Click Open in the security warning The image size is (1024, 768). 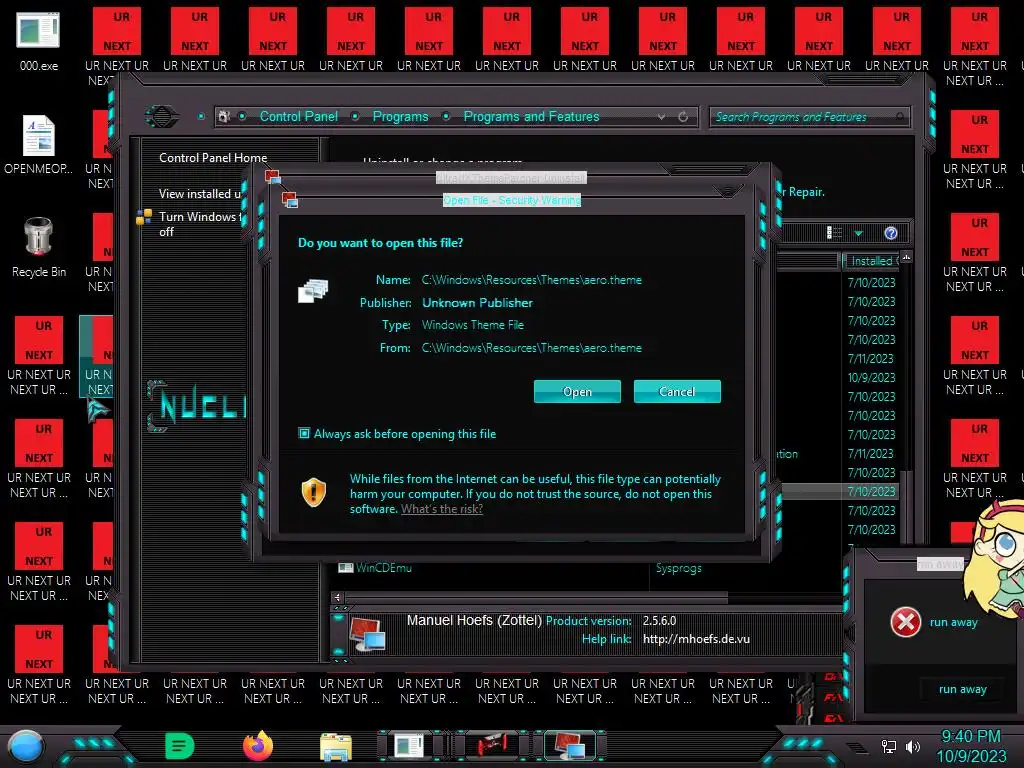click(x=577, y=391)
